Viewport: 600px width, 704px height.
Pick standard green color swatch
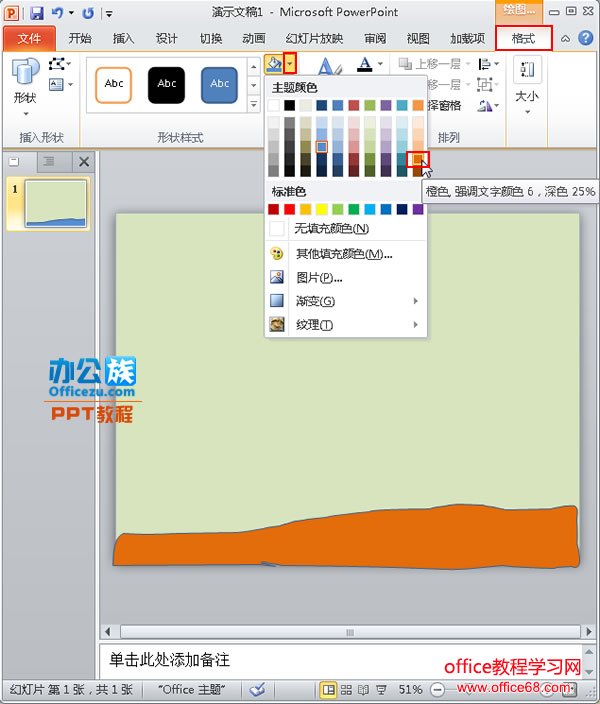click(354, 209)
